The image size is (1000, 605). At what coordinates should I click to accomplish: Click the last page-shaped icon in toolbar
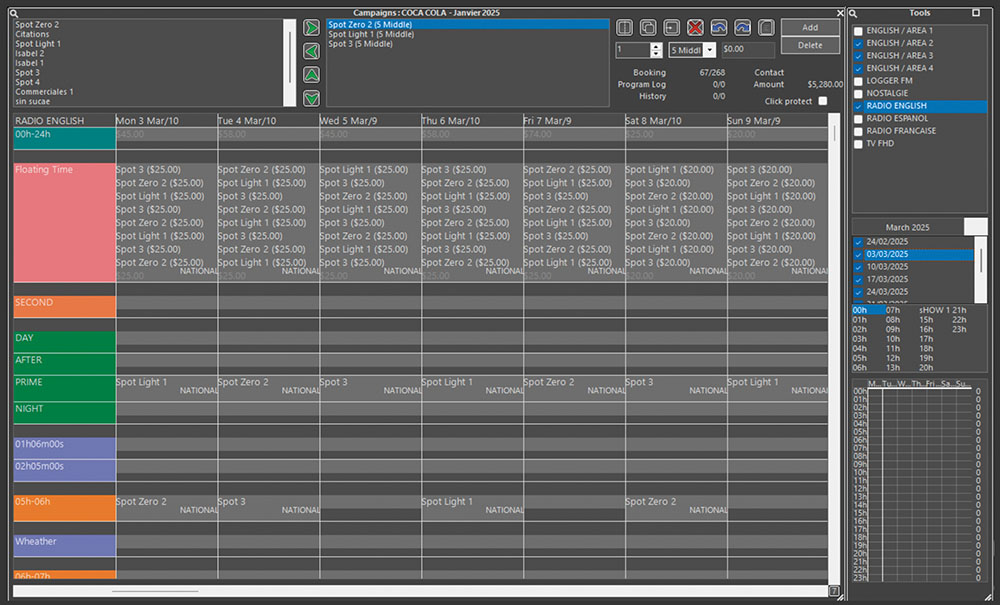pyautogui.click(x=766, y=27)
